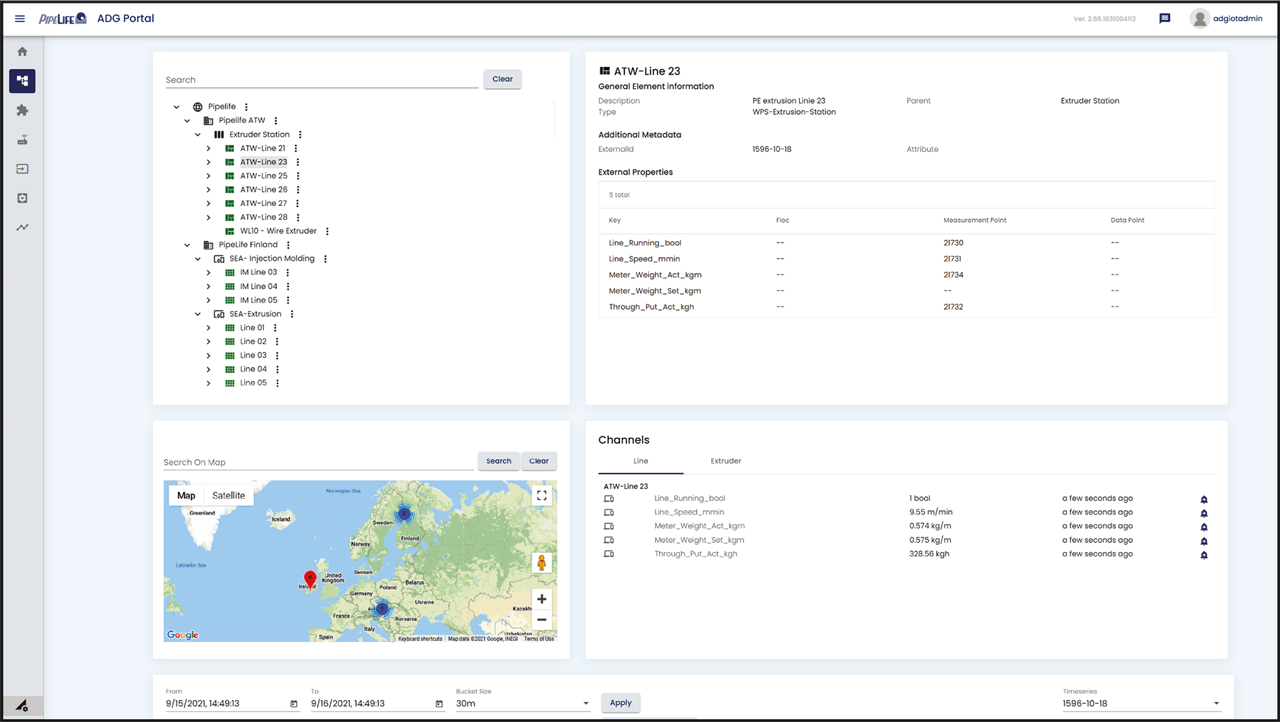Click the chat message icon in the header
1280x722 pixels.
[x=1163, y=17]
